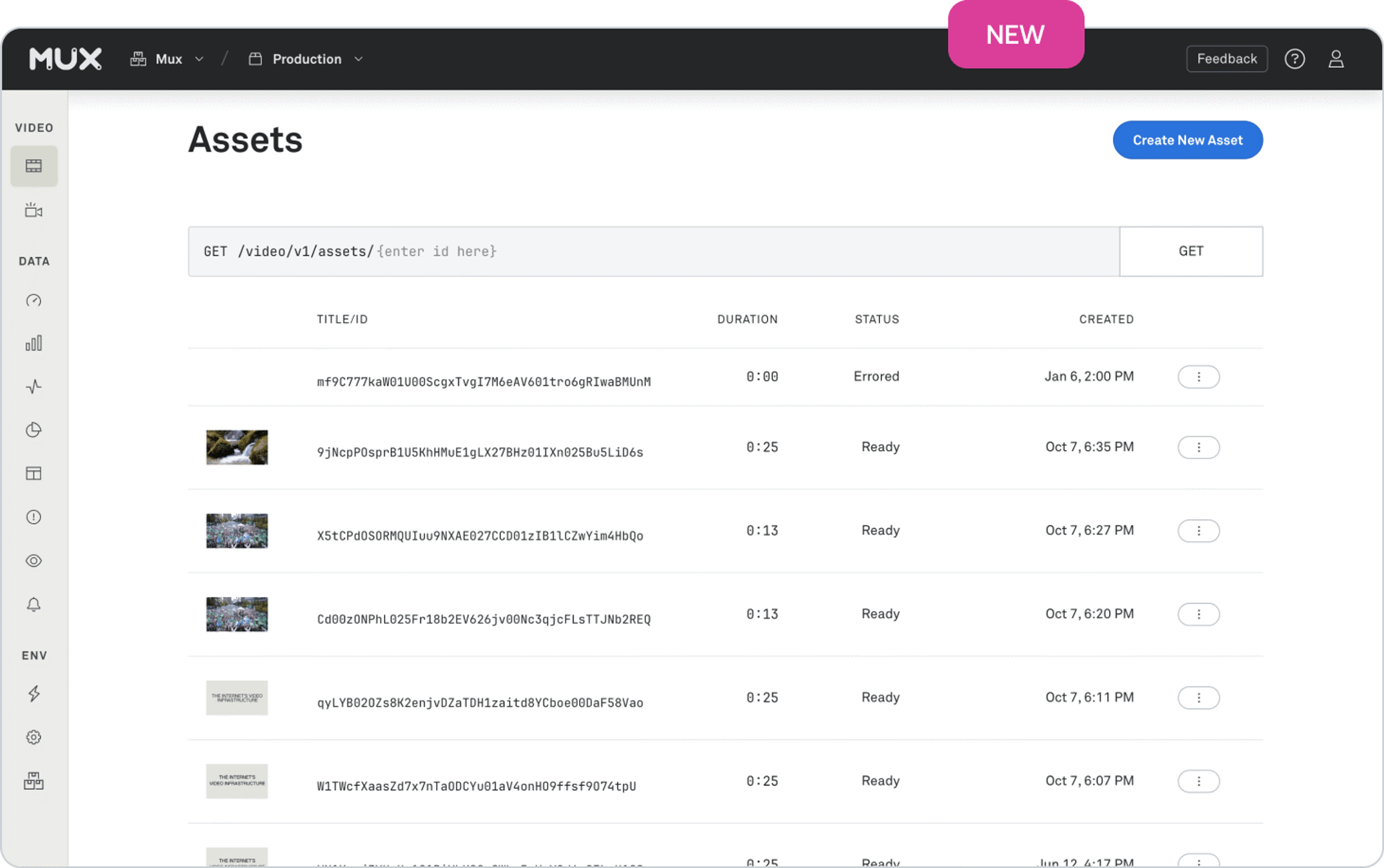1384x868 pixels.
Task: Open thumbnail of asset Cd00zONPhL
Action: coord(237,614)
